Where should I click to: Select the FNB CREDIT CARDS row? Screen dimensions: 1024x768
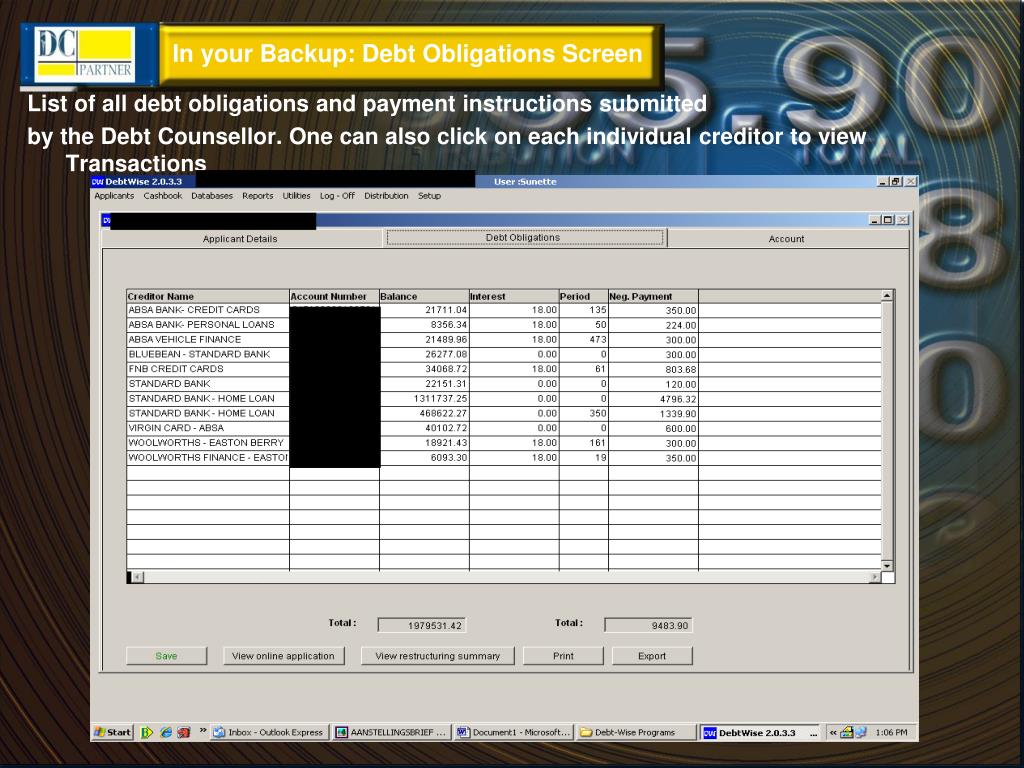point(504,369)
